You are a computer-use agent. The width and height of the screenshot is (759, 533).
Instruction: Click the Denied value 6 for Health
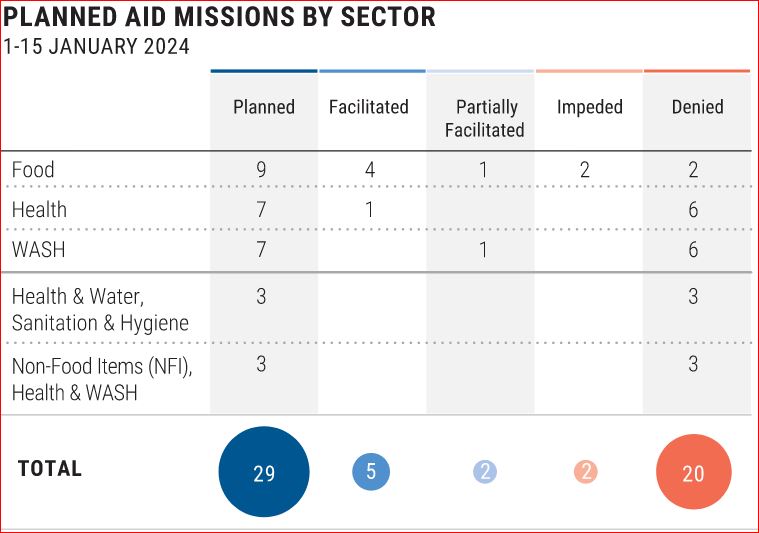tap(693, 210)
